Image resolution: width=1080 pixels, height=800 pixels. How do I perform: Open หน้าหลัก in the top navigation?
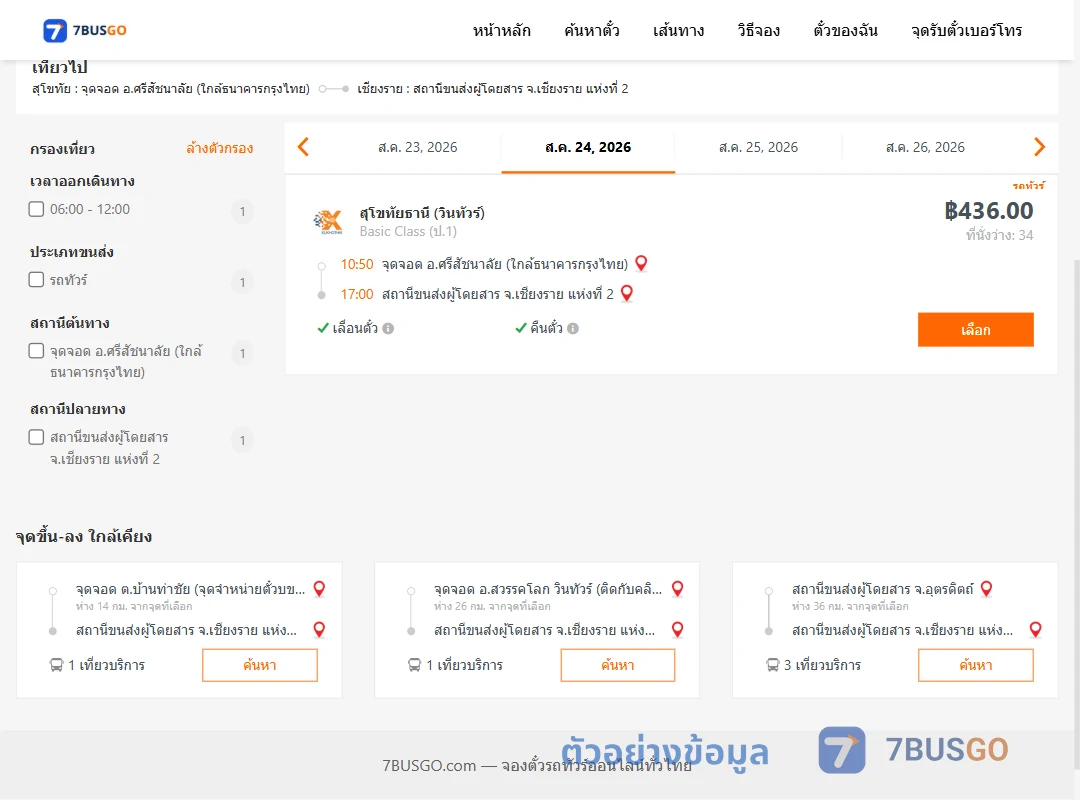point(501,30)
